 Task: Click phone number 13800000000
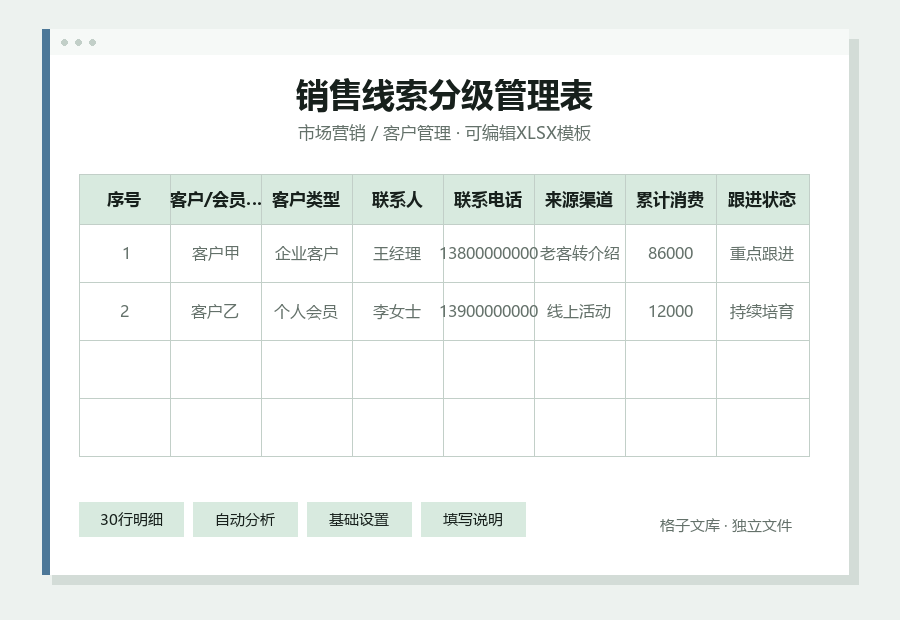(488, 253)
